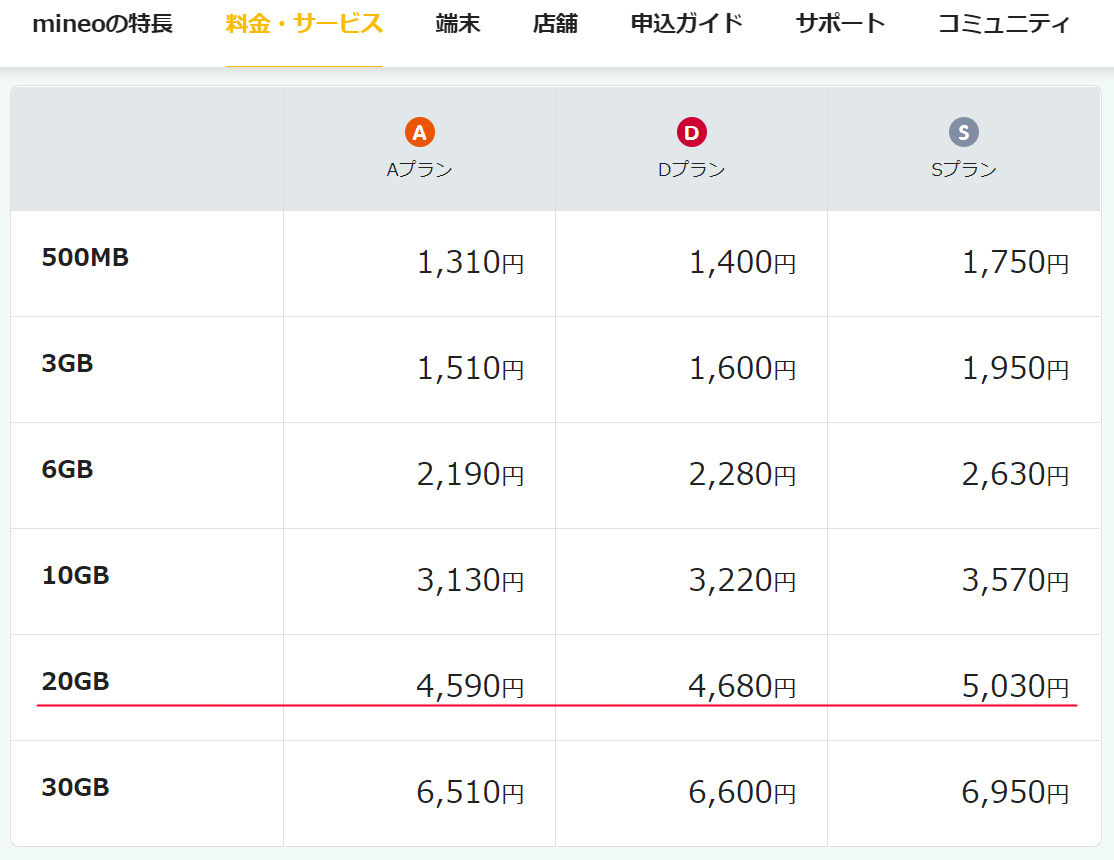
Task: Navigate to サポート section
Action: click(x=840, y=24)
